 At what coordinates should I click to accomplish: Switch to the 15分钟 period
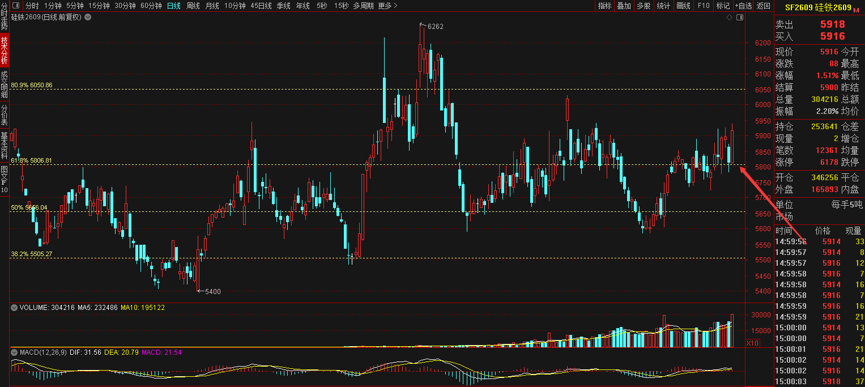(x=99, y=6)
